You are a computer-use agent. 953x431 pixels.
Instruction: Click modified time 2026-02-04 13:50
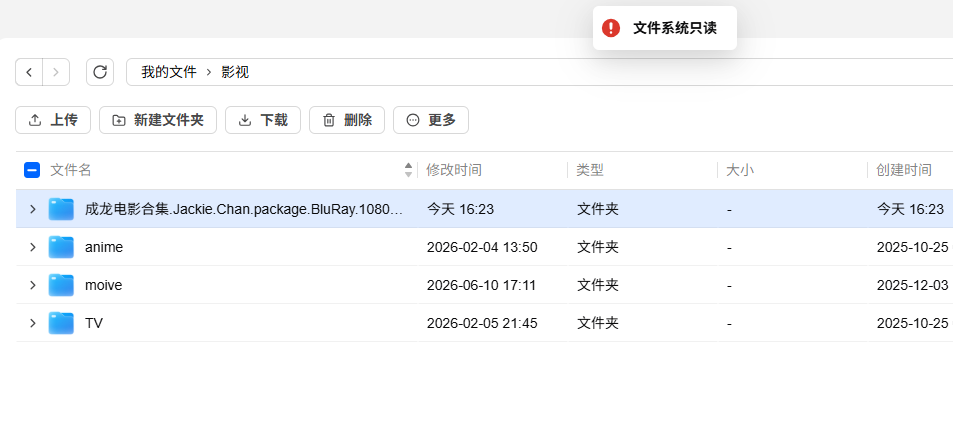pos(482,247)
